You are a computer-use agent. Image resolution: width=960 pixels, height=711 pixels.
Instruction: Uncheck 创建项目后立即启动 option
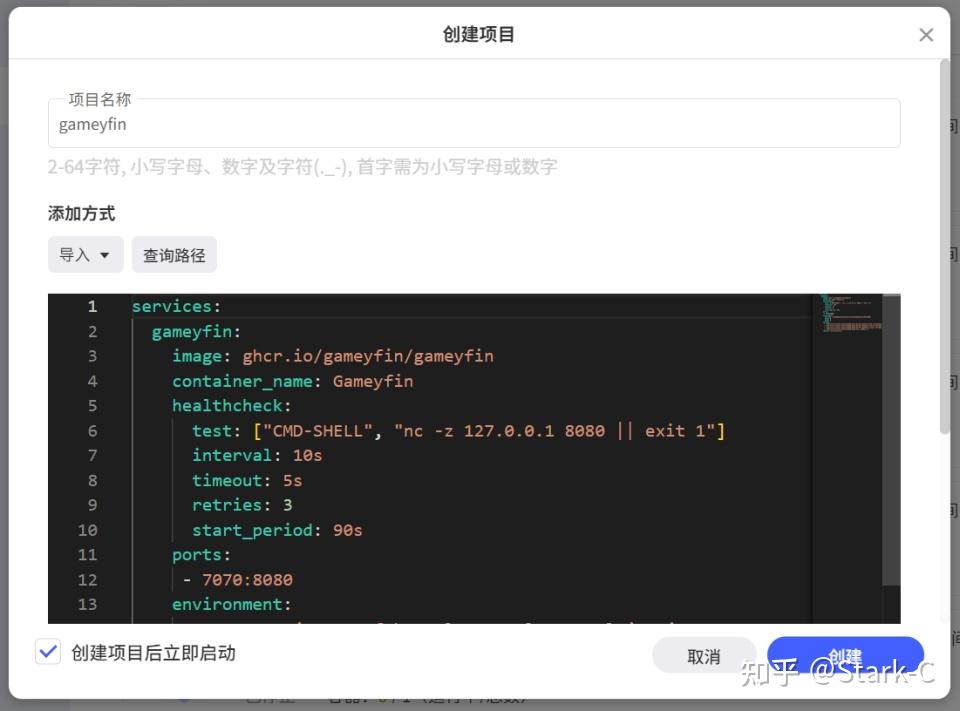pyautogui.click(x=47, y=651)
